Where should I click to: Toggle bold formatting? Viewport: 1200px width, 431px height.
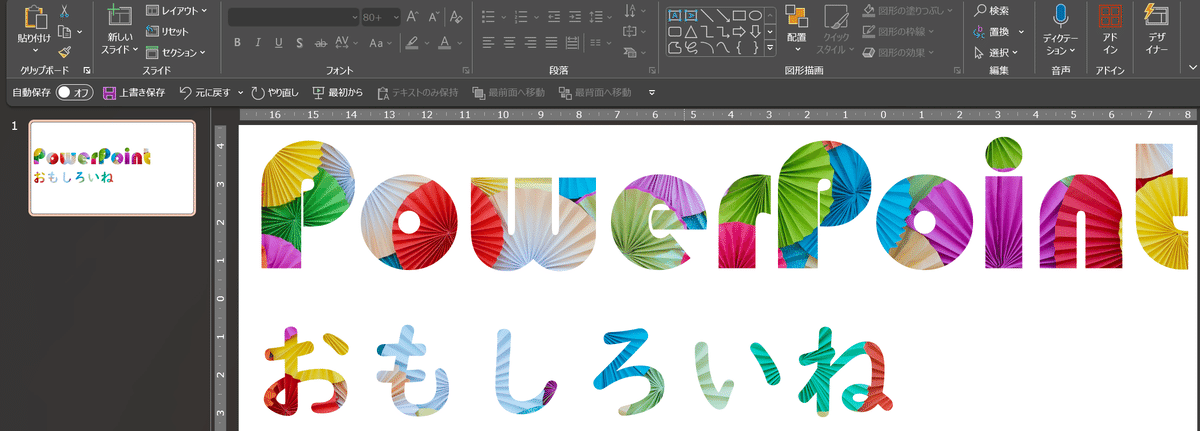coord(238,42)
